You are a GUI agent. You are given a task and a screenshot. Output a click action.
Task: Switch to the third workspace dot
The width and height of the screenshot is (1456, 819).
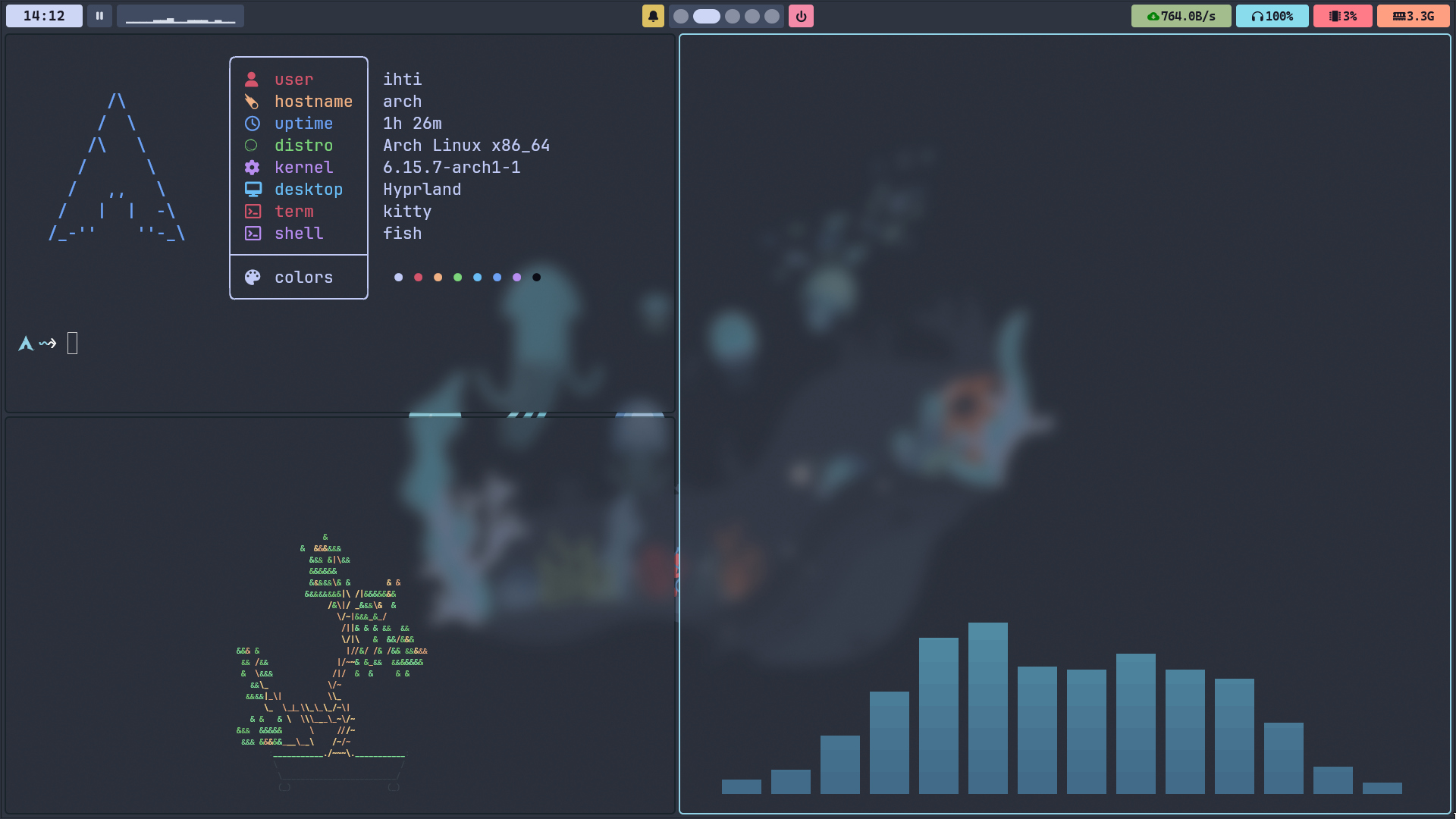[x=733, y=16]
